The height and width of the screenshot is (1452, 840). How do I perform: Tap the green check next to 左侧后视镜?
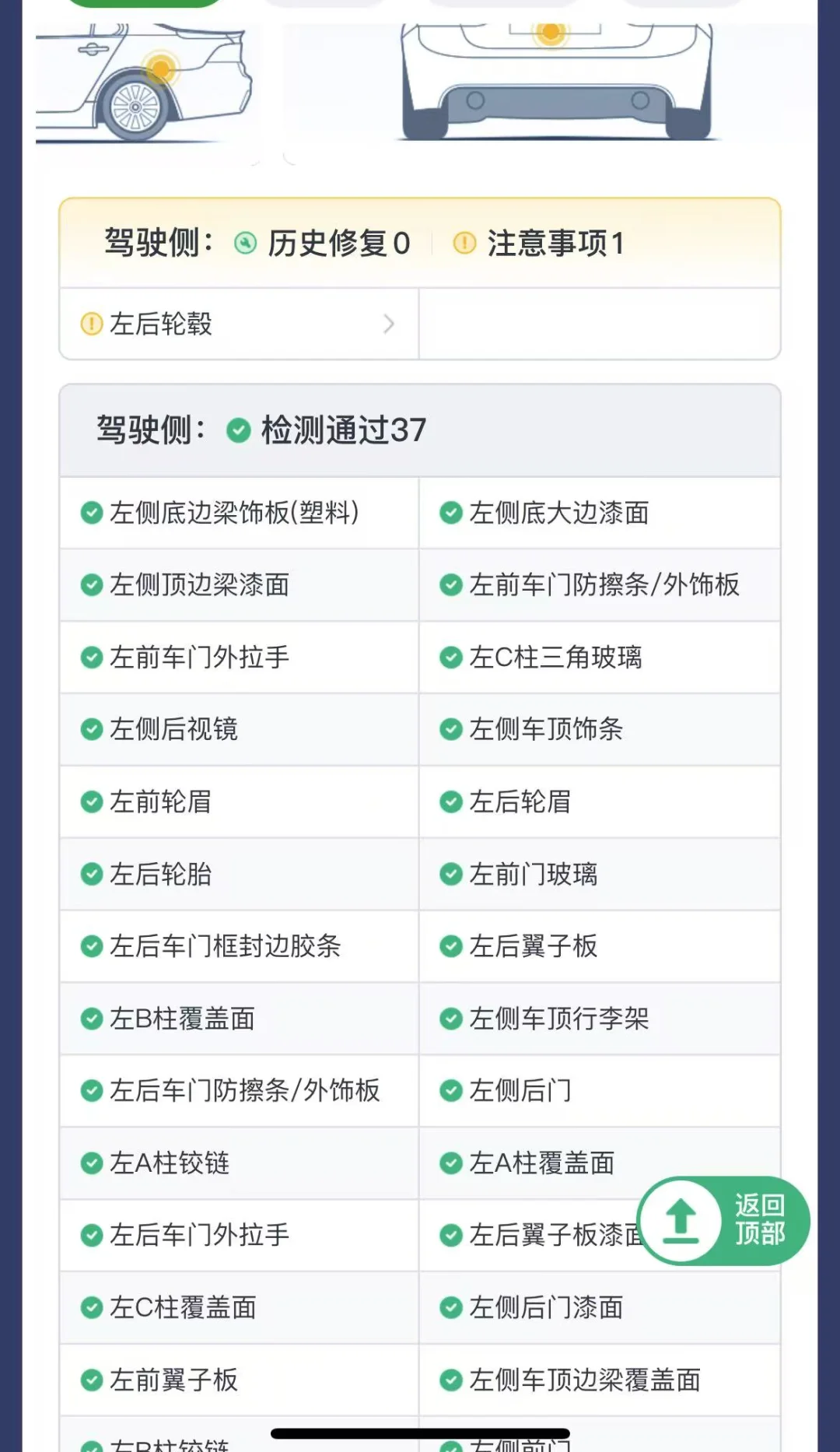92,729
